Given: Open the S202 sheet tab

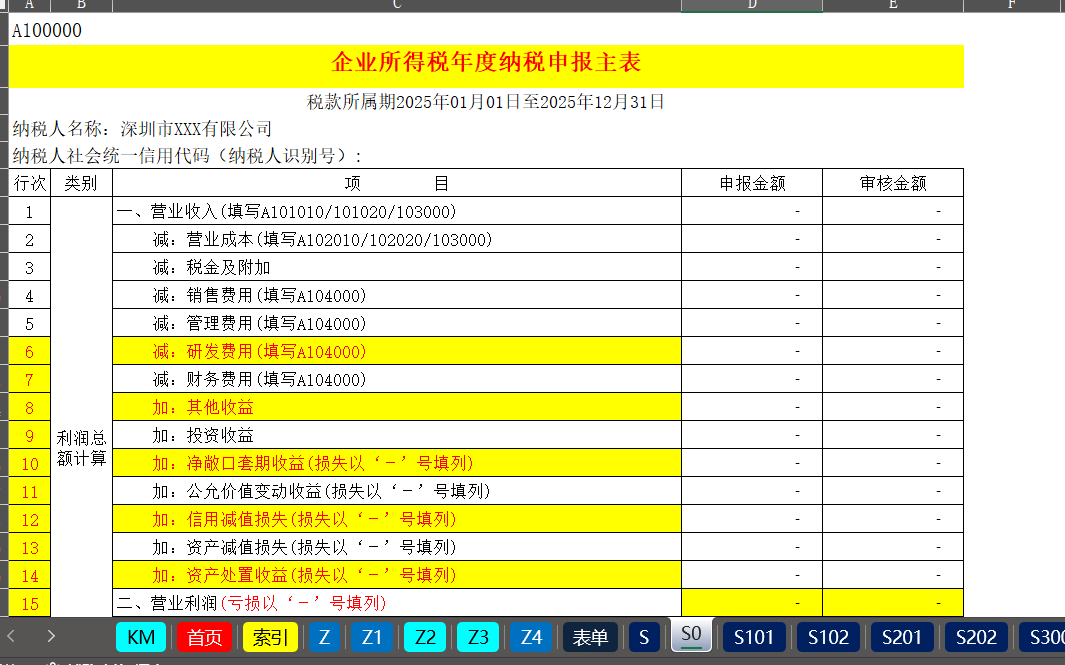Looking at the screenshot, I should click(x=976, y=637).
